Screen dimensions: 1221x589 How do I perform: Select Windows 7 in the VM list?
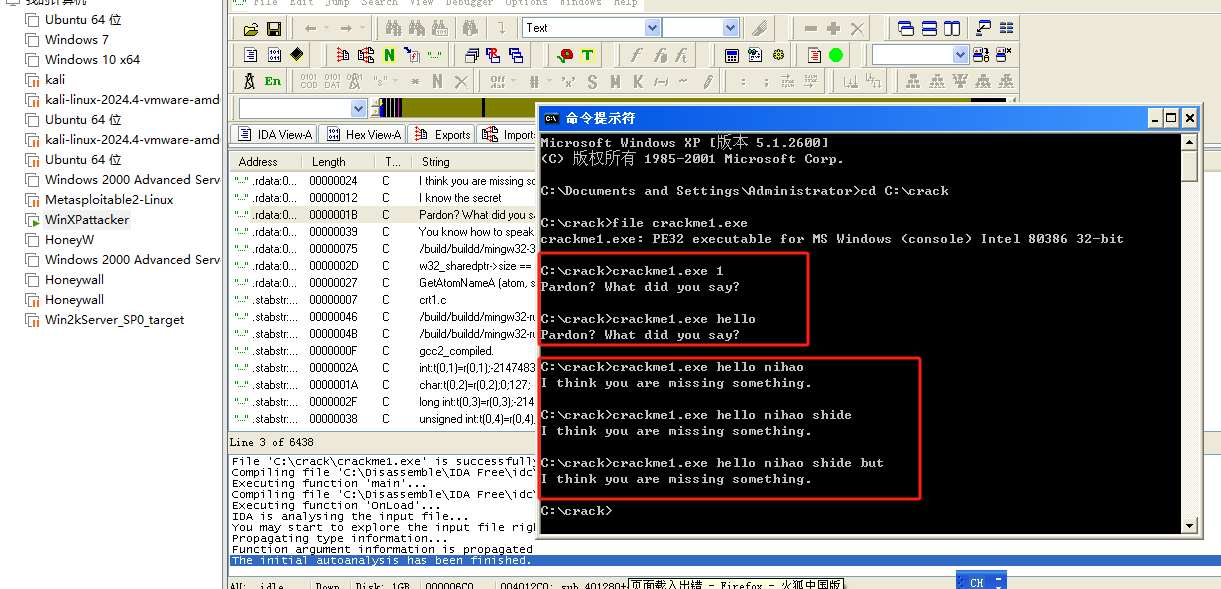coord(76,39)
